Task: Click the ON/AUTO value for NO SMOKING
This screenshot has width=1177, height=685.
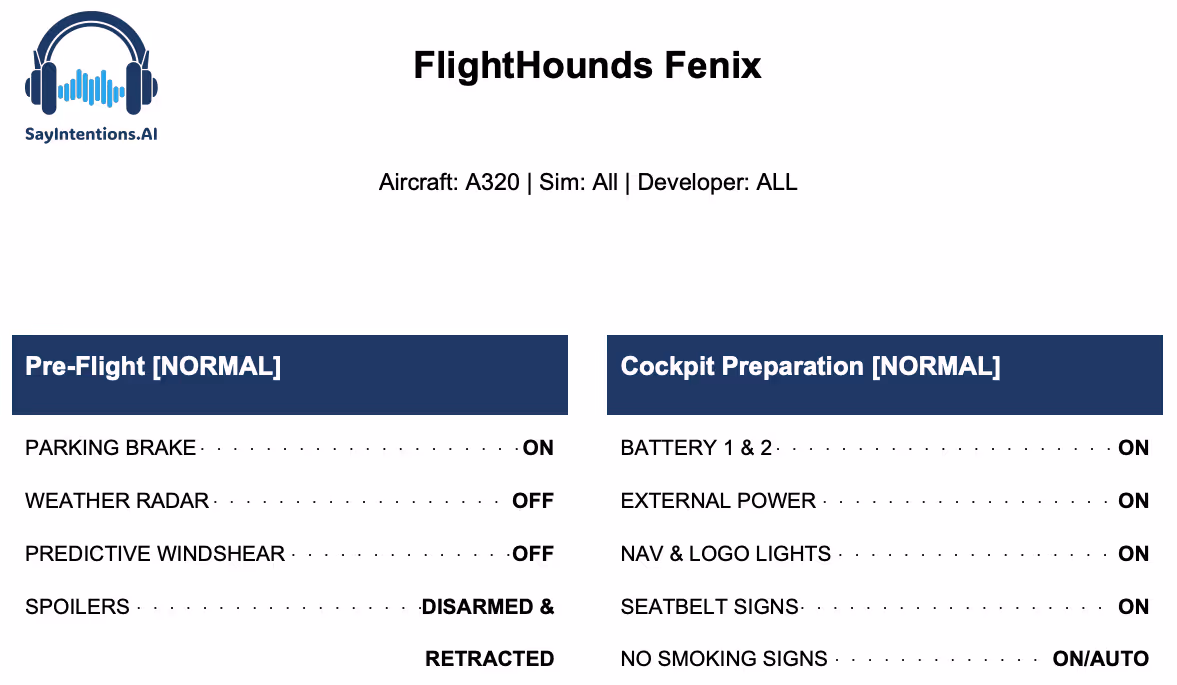Action: (x=1101, y=659)
